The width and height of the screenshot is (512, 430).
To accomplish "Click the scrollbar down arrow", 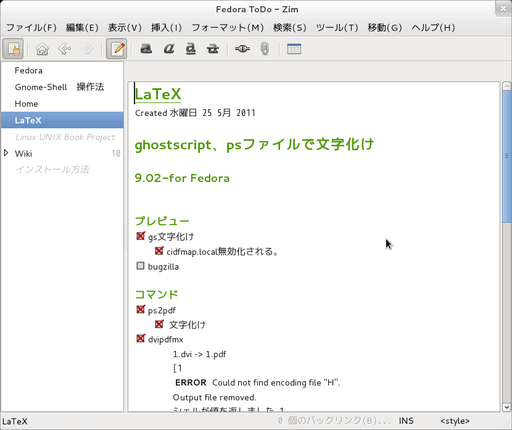I will pos(507,407).
